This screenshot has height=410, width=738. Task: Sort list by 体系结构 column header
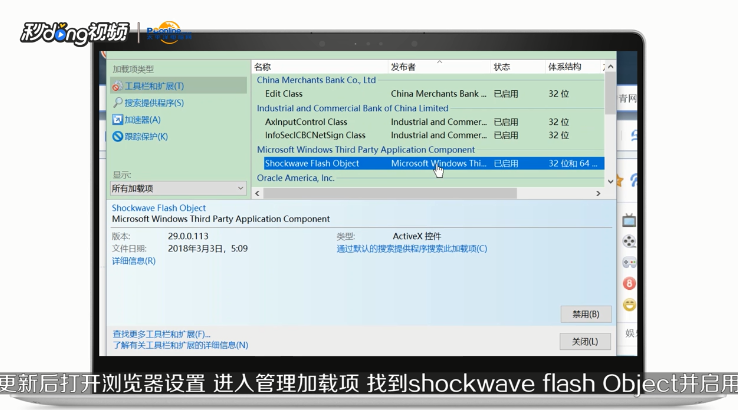point(564,67)
